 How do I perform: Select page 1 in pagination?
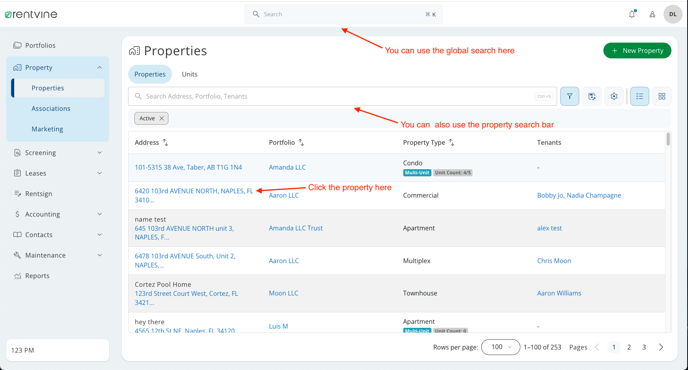614,347
